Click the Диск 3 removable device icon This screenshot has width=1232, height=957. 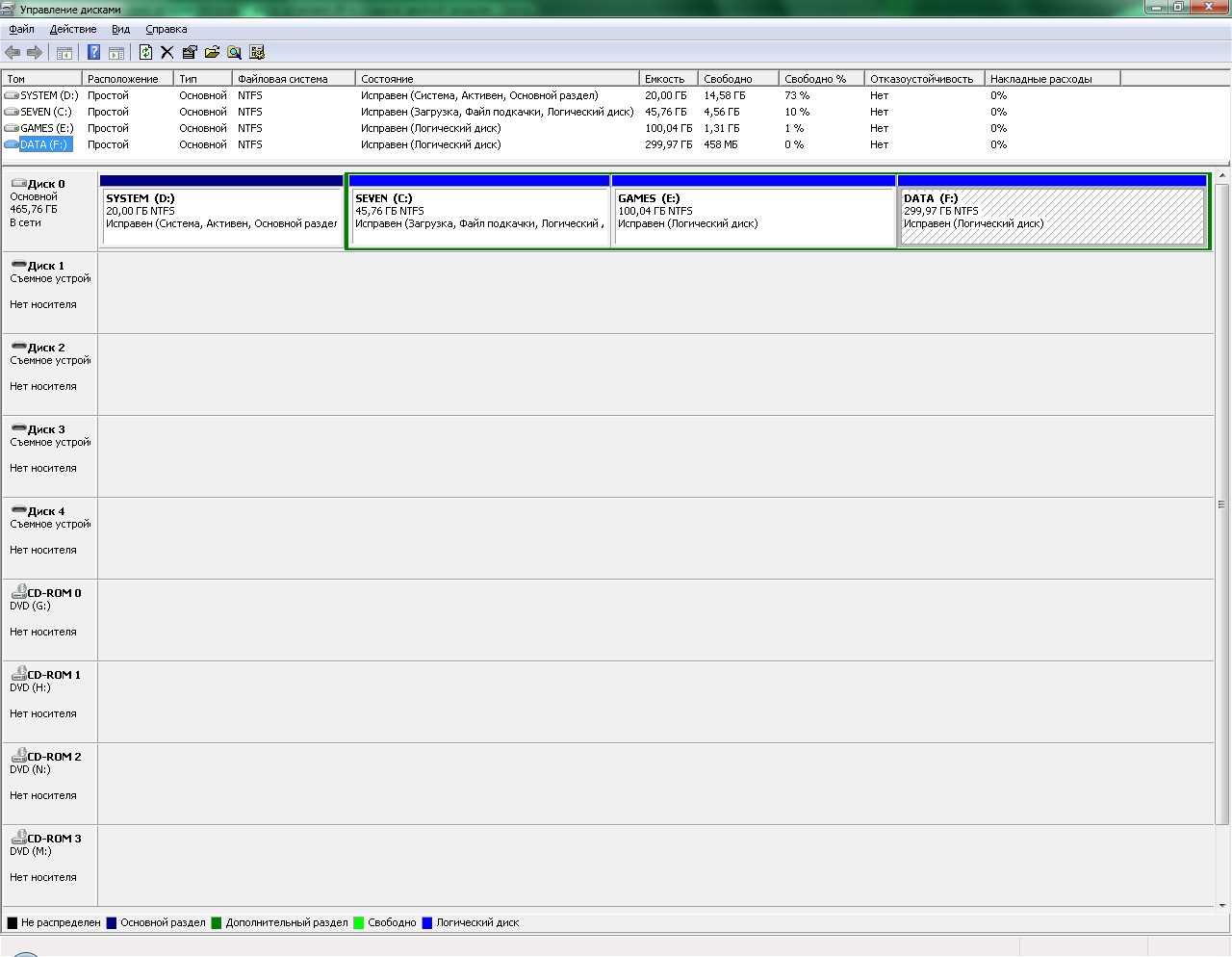[x=18, y=427]
